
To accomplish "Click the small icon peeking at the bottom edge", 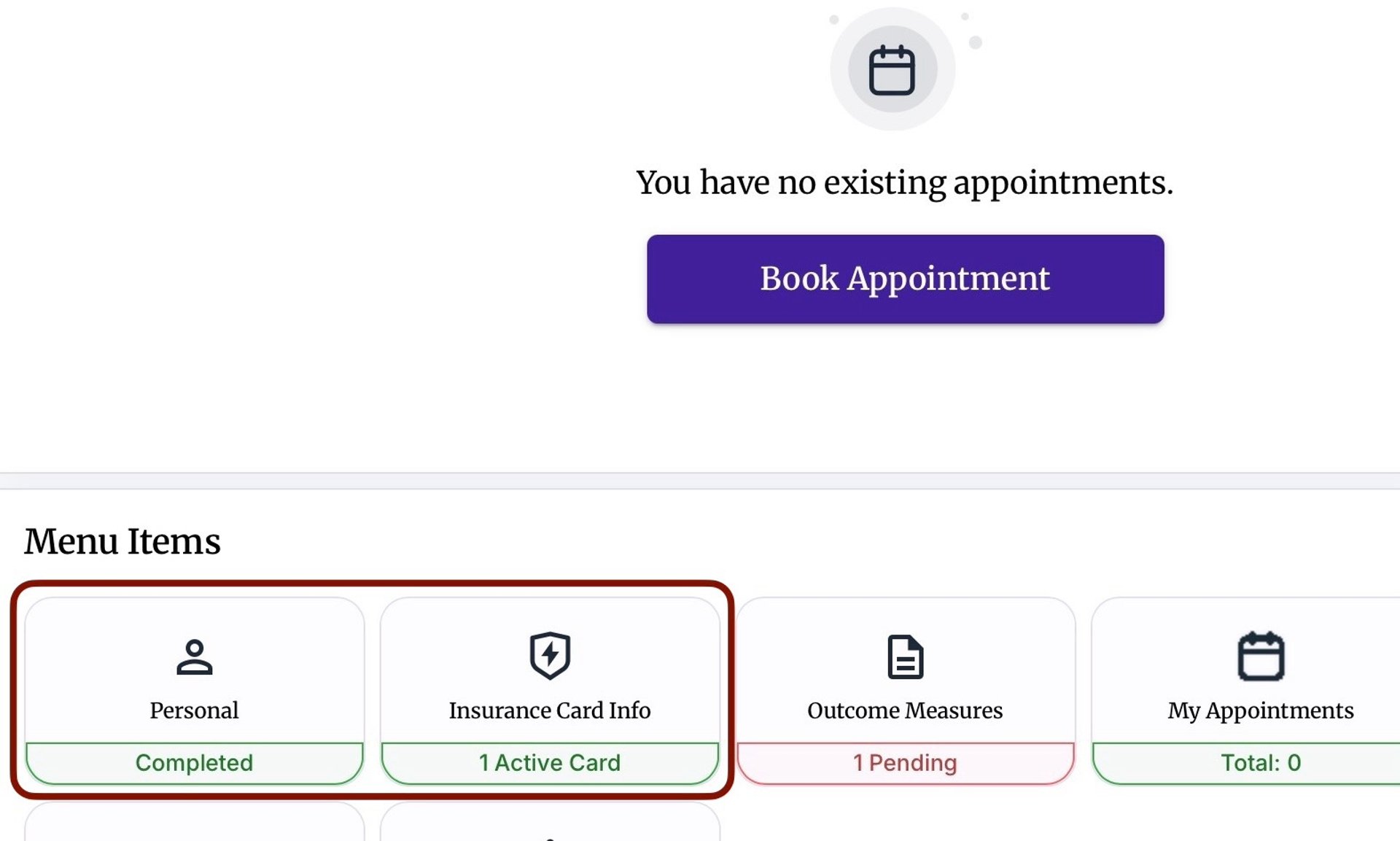I will 551,838.
